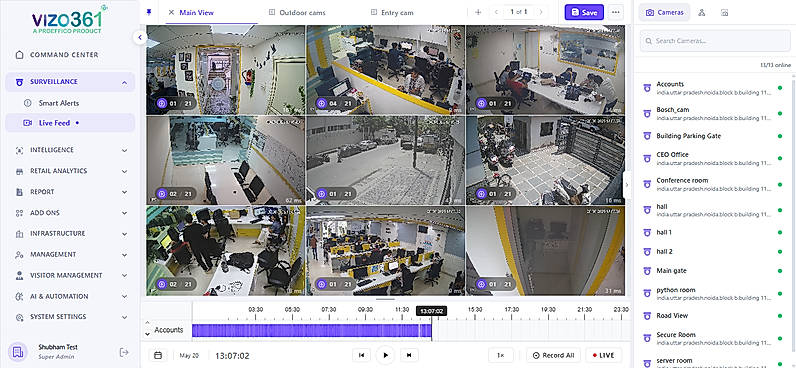Open the calendar date picker icon
The width and height of the screenshot is (796, 368).
tap(158, 355)
